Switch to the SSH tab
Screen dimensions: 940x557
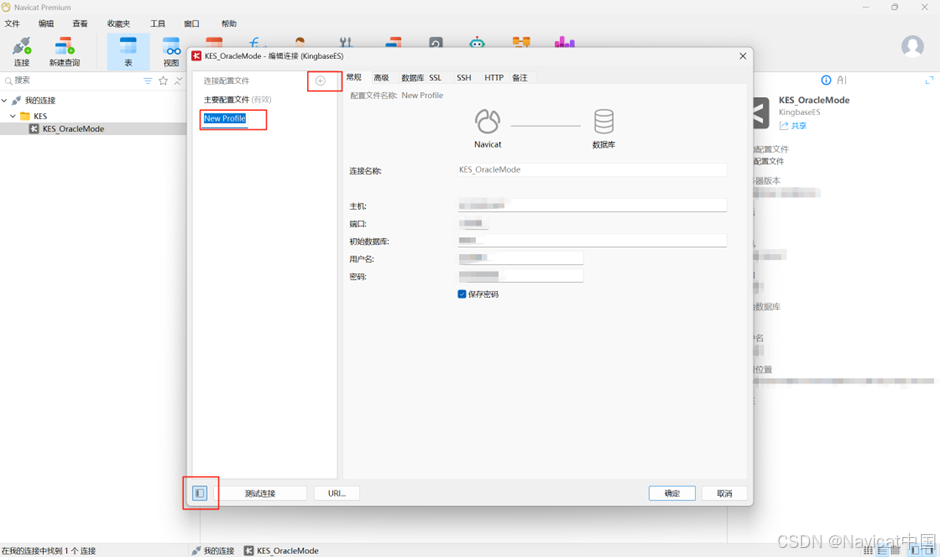(x=464, y=78)
